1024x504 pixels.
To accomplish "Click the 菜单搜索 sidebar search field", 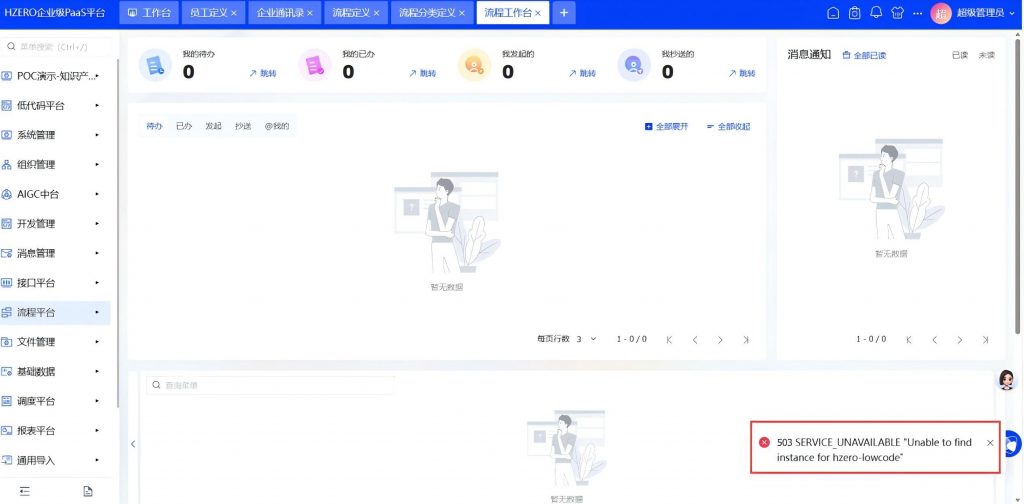I will coord(58,46).
